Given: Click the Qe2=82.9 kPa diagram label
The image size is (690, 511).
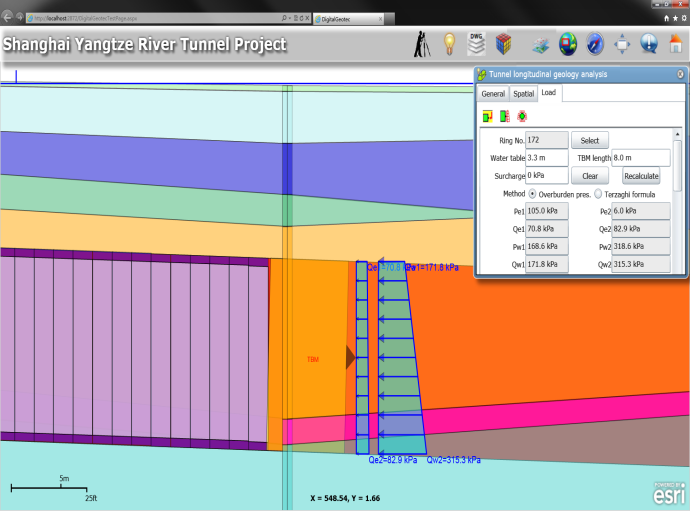Looking at the screenshot, I should tap(393, 460).
